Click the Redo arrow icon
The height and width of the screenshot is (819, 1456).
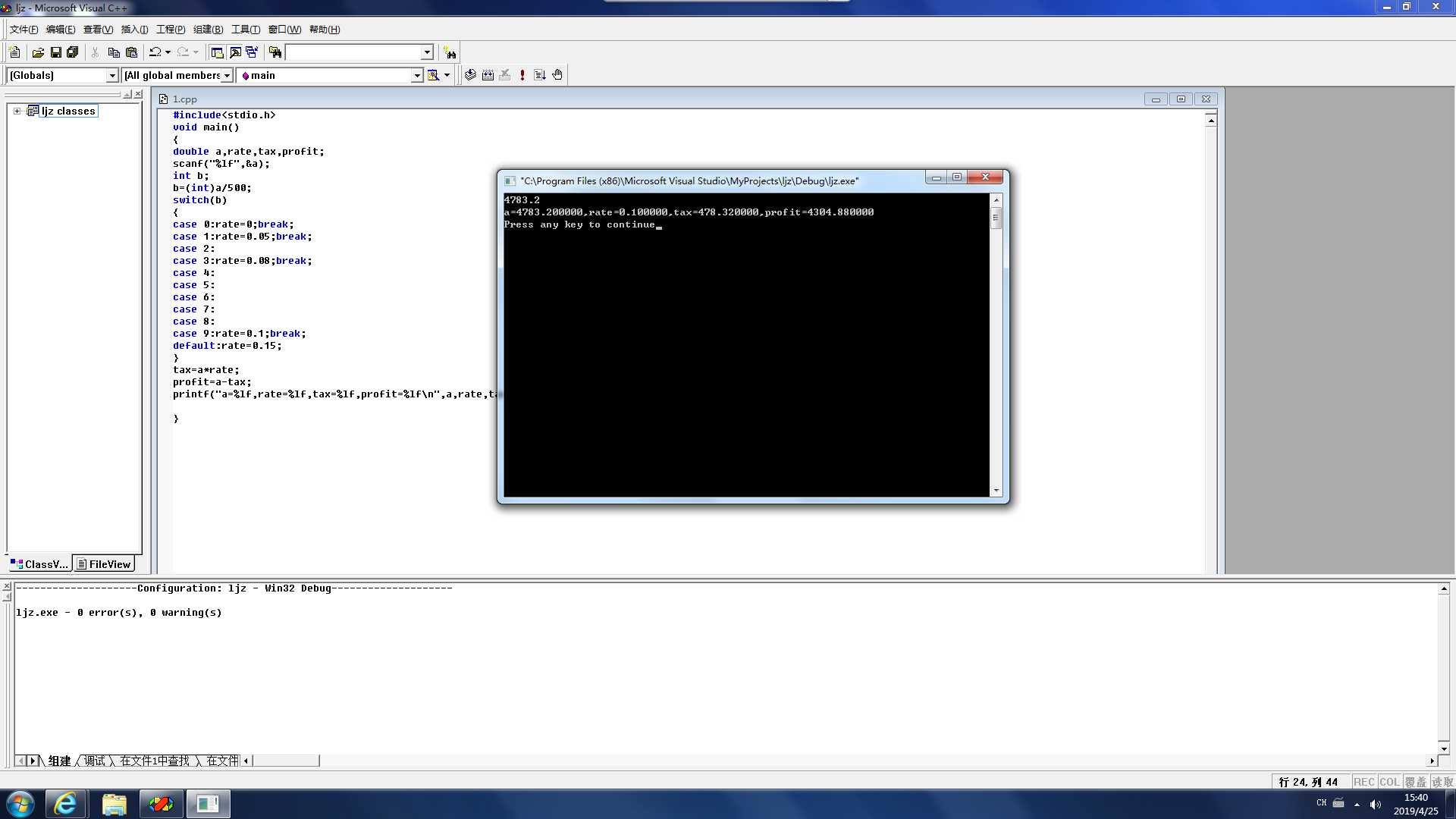pyautogui.click(x=183, y=52)
